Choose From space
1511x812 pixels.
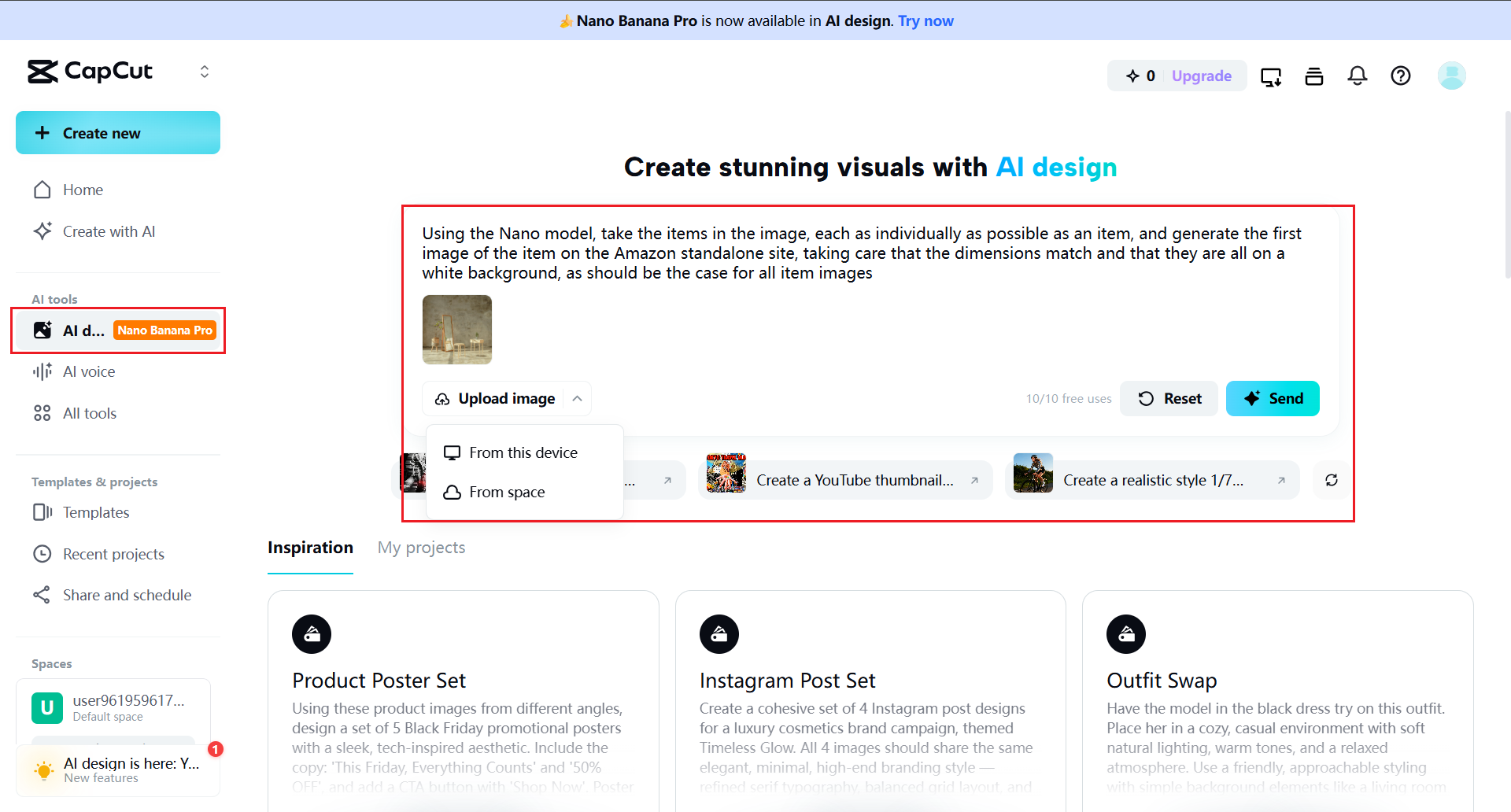pos(525,492)
